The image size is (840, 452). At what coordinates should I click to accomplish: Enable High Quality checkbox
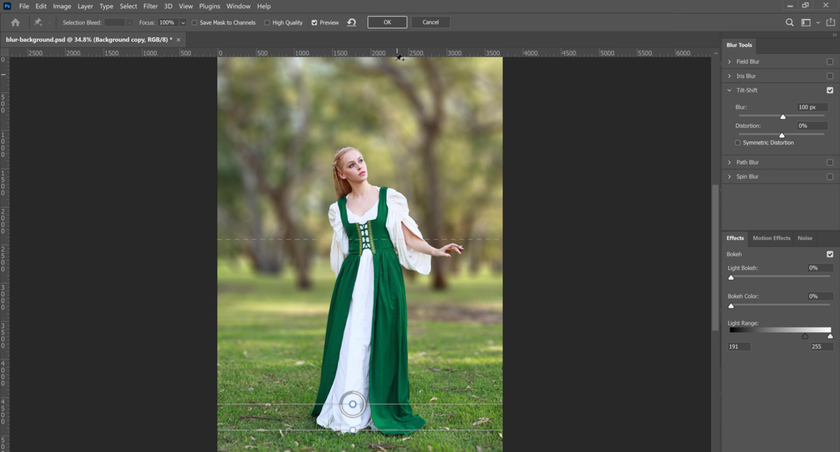(267, 22)
